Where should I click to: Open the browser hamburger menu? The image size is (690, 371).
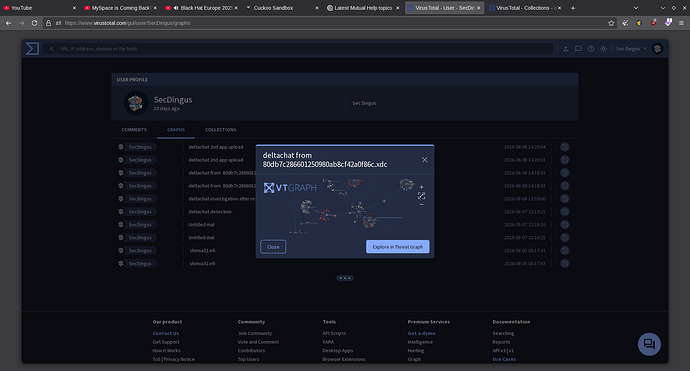(x=681, y=23)
